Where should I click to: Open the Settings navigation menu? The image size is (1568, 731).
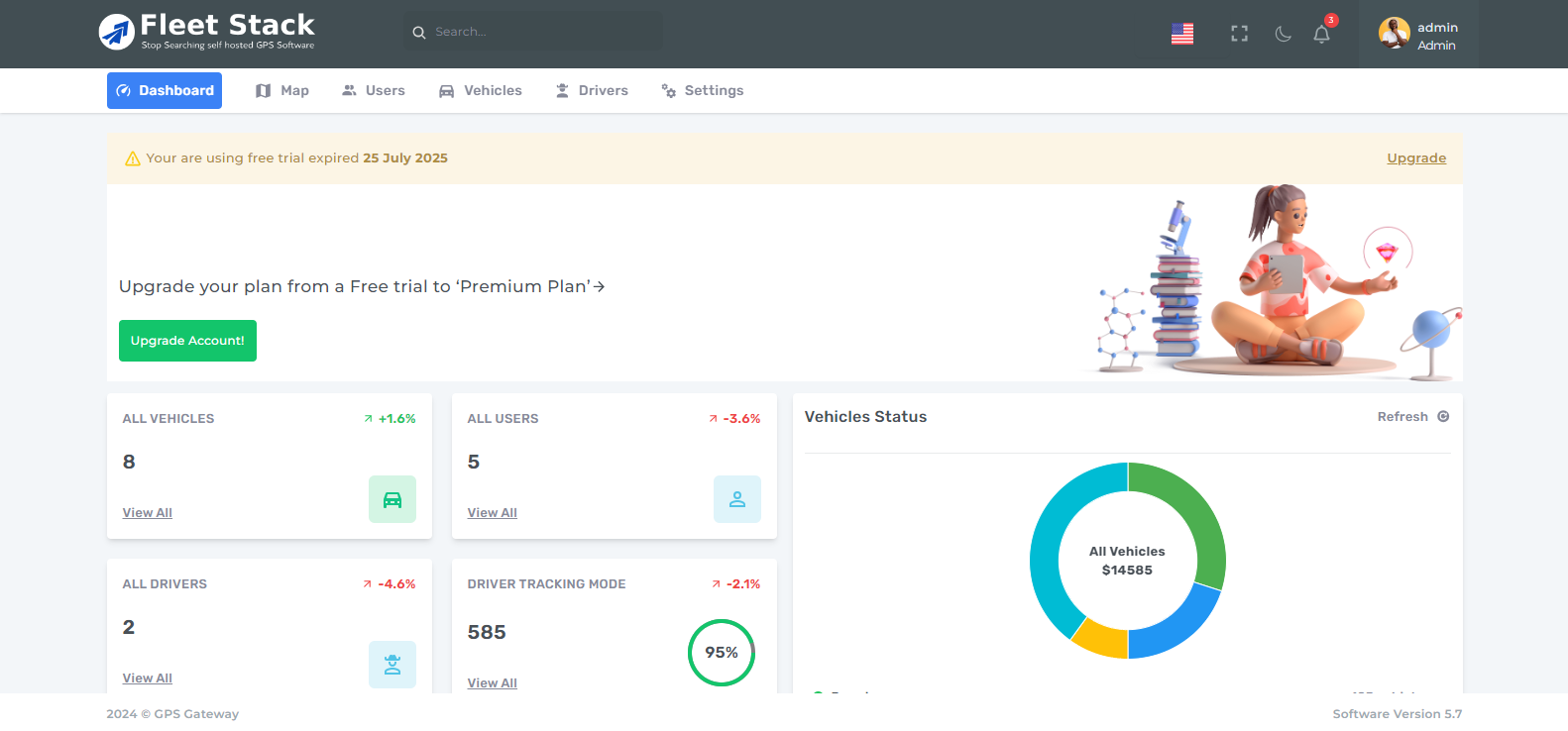point(702,91)
